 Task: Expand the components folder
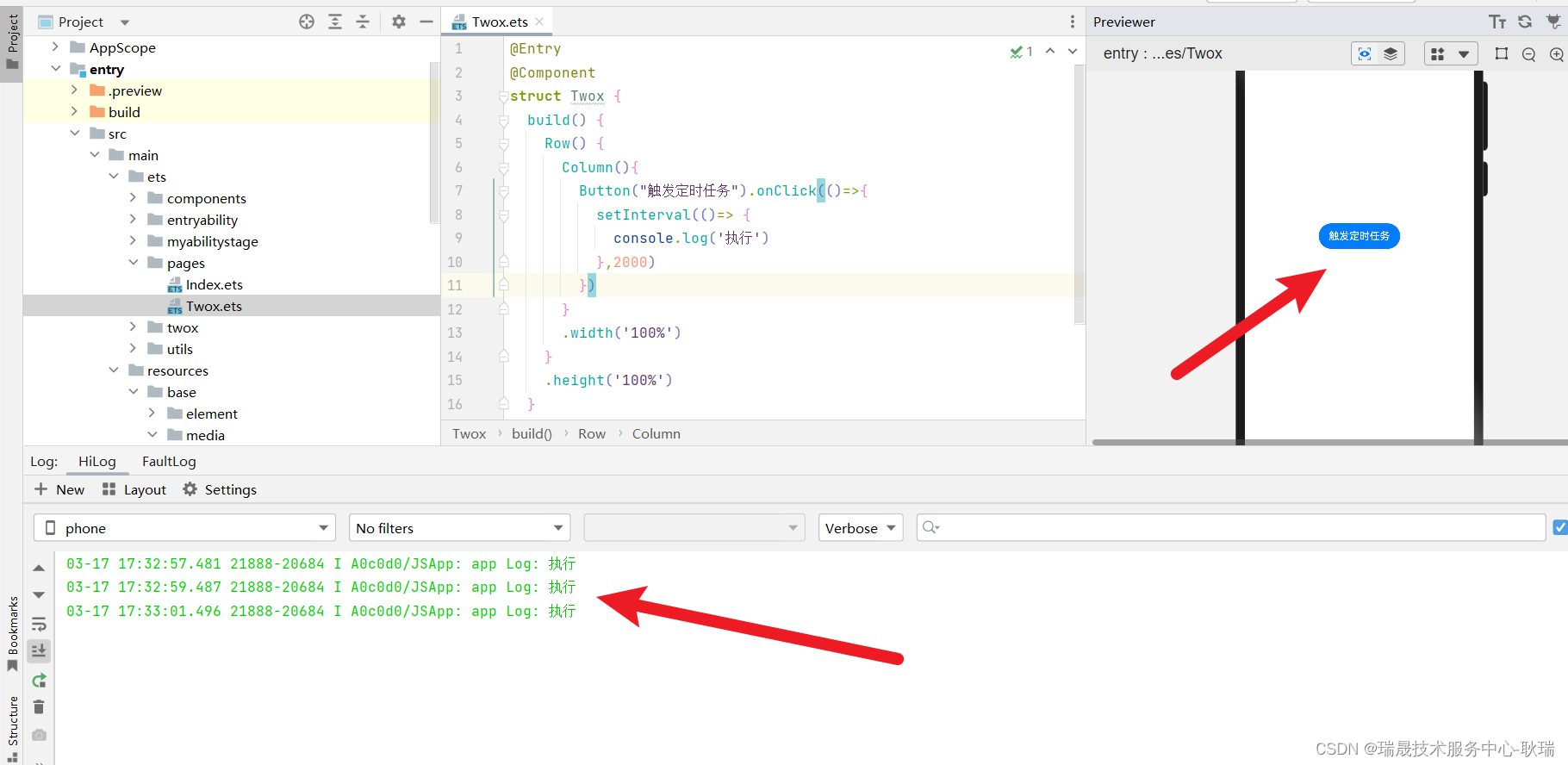click(133, 197)
